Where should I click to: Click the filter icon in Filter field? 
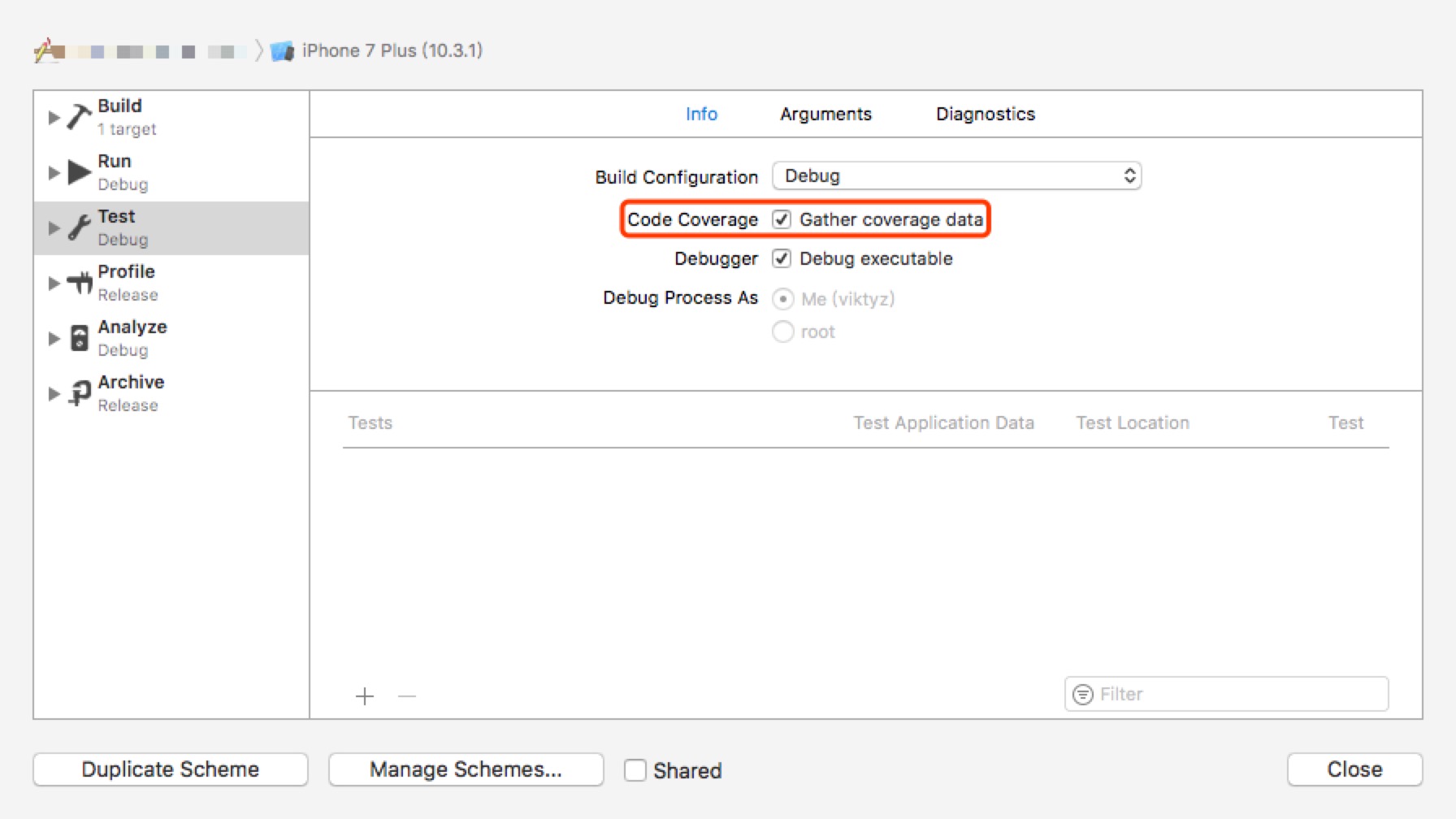[1083, 694]
